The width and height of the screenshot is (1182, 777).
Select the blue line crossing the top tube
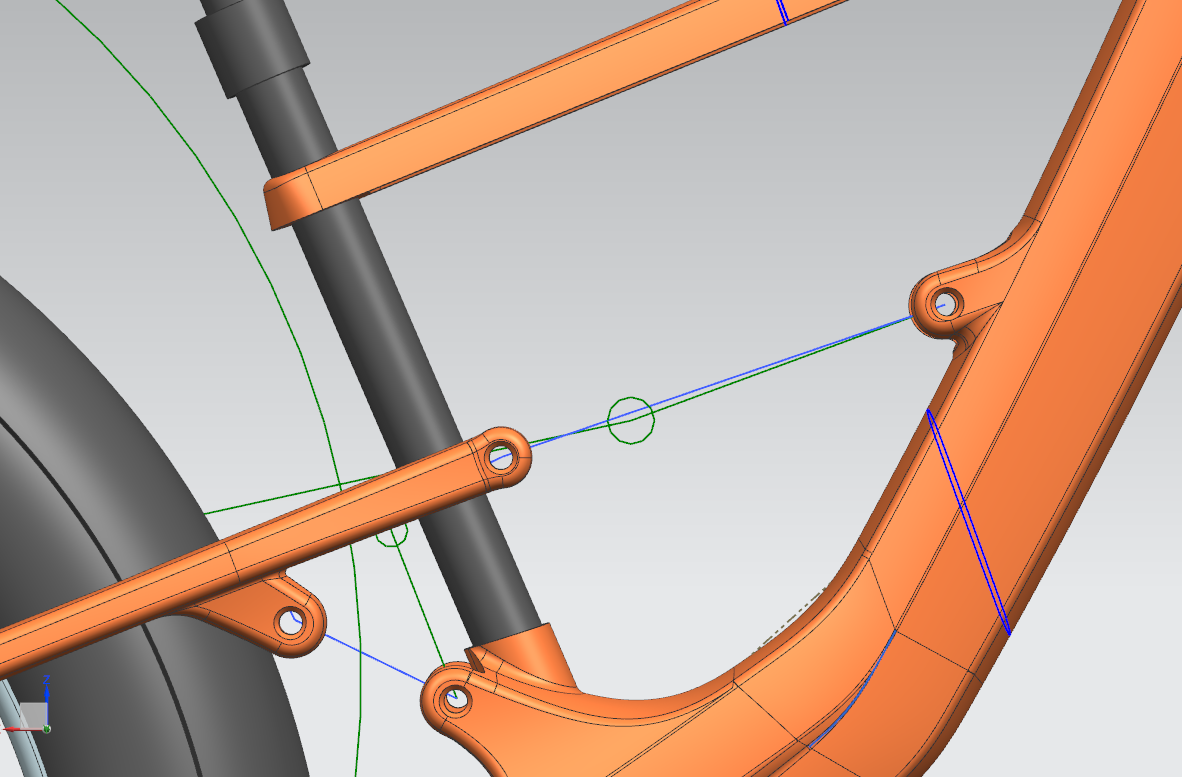click(783, 12)
